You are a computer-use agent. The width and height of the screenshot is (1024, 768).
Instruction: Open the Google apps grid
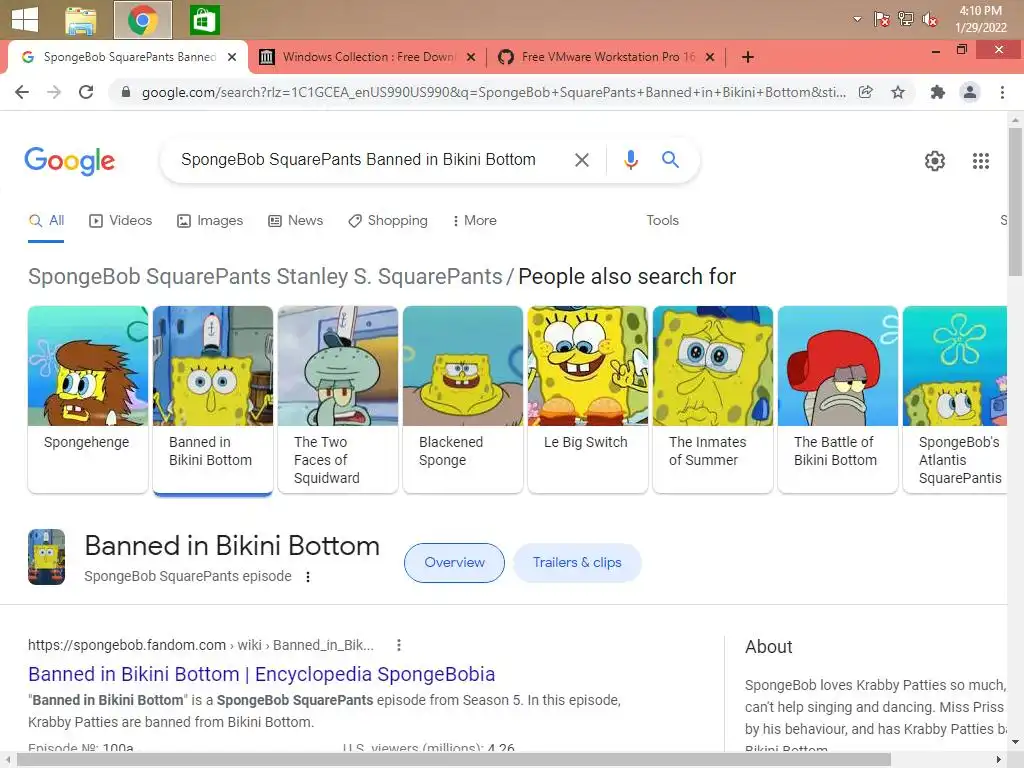(x=980, y=161)
